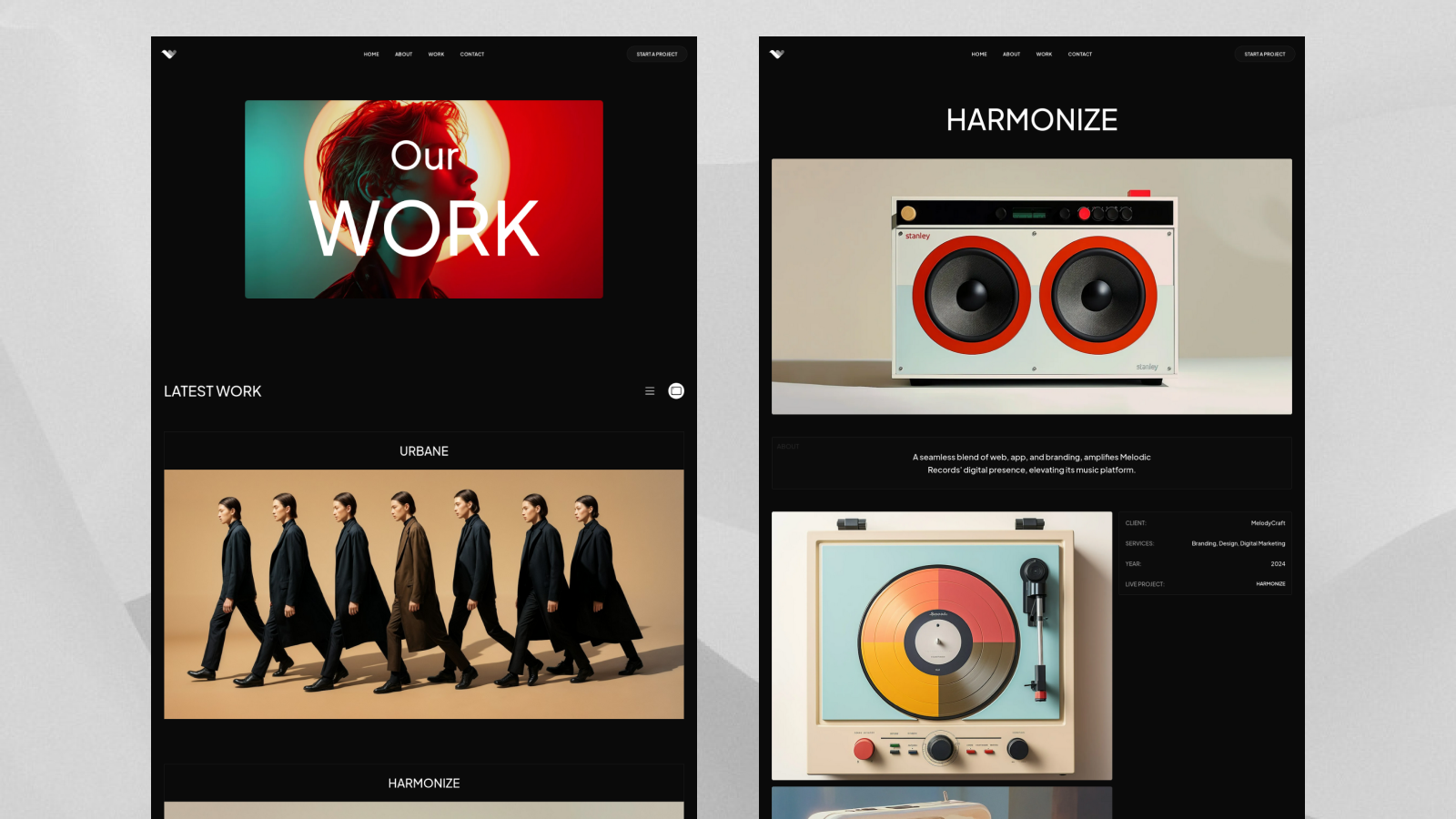Click the logo icon on right page
Image resolution: width=1456 pixels, height=819 pixels.
pos(777,54)
